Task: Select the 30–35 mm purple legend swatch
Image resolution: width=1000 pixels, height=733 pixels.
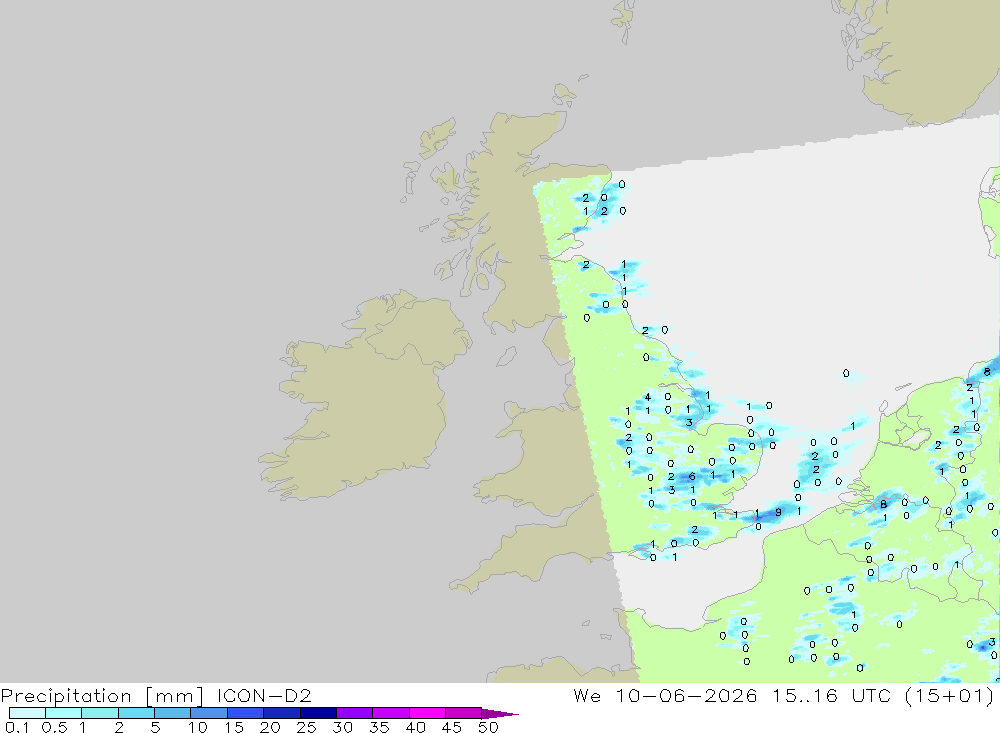Action: [x=354, y=713]
